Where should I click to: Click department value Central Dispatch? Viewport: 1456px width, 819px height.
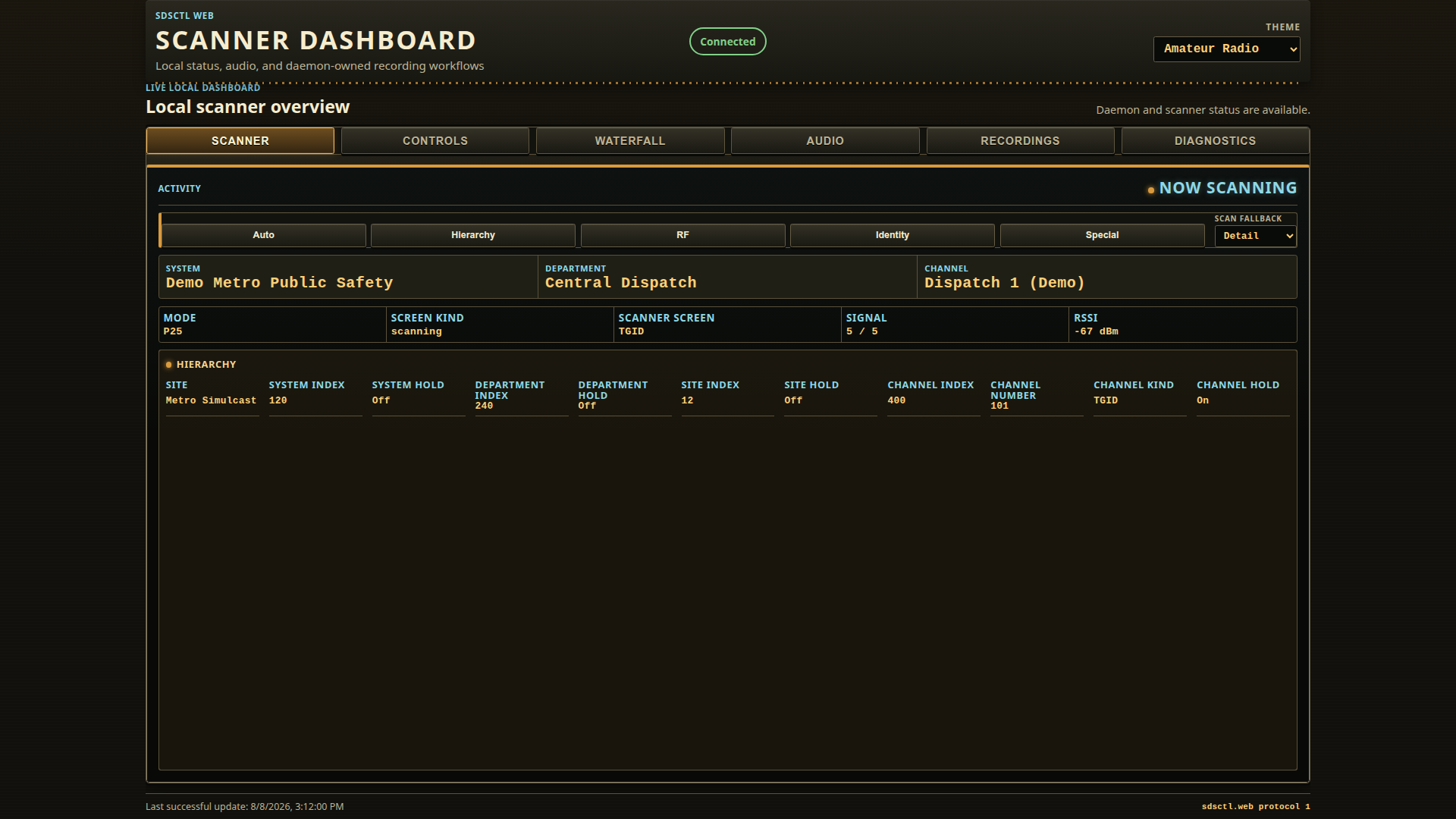pyautogui.click(x=620, y=283)
